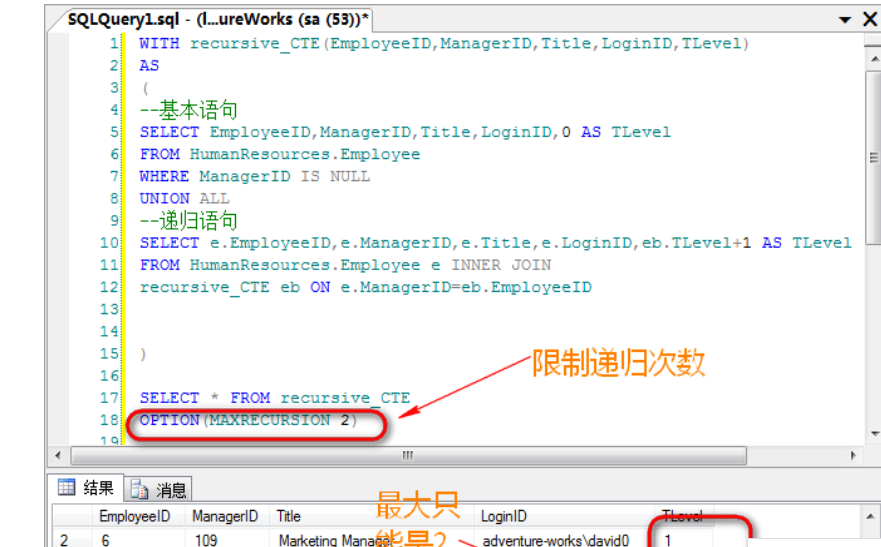Click the grid icon on the 结果 tab

pyautogui.click(x=67, y=488)
